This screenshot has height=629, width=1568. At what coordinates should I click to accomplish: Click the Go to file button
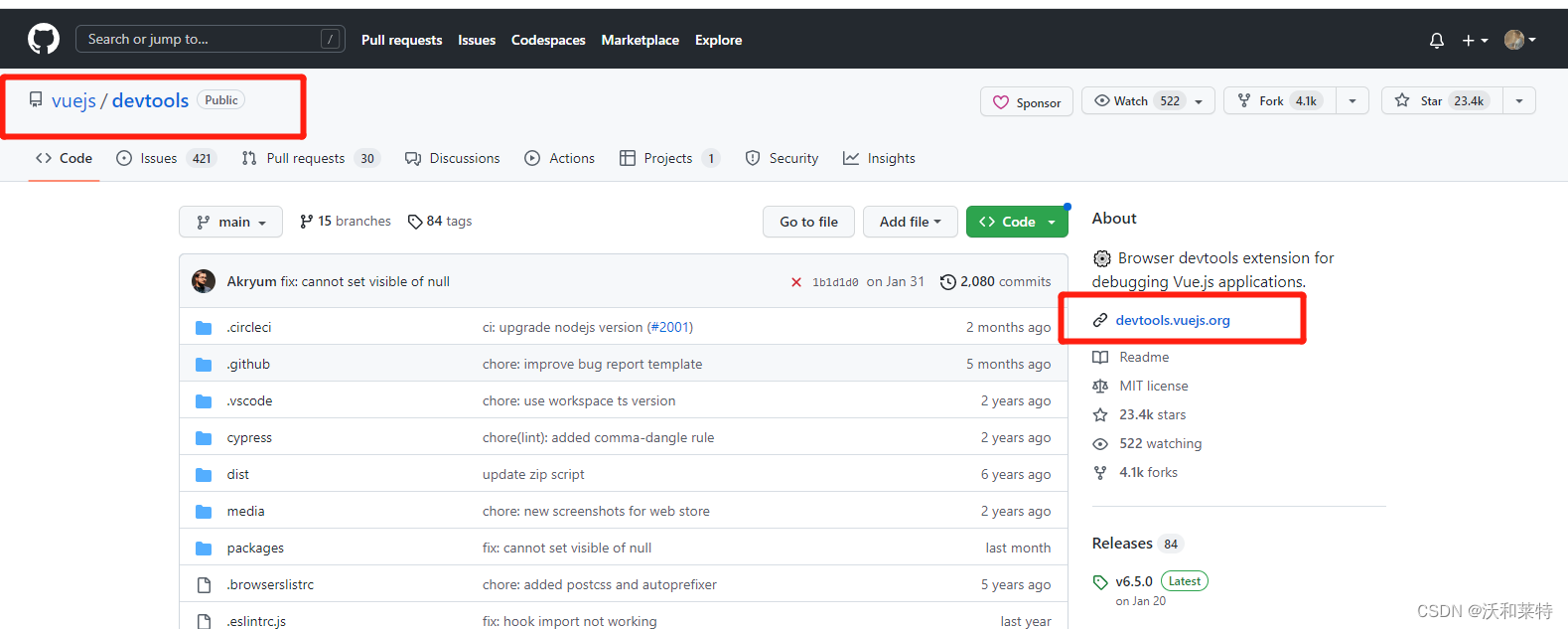point(808,223)
